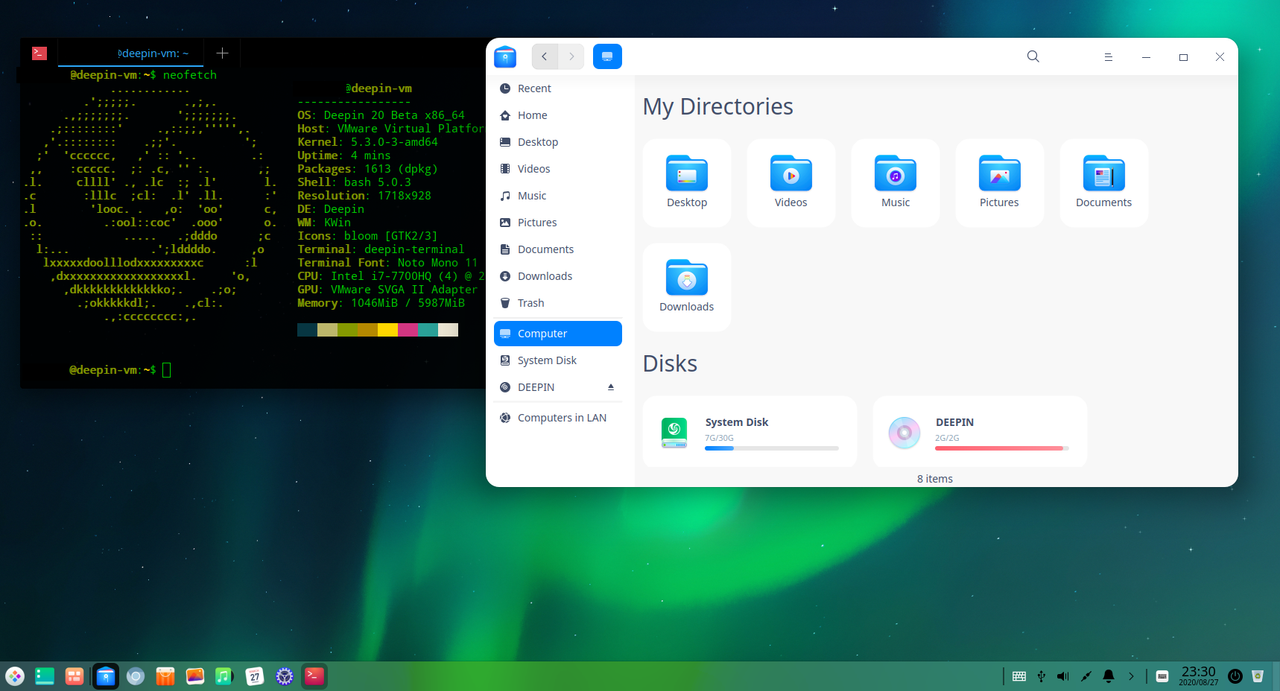The width and height of the screenshot is (1280, 691).
Task: Click the pink neofetch color block
Action: [x=408, y=330]
